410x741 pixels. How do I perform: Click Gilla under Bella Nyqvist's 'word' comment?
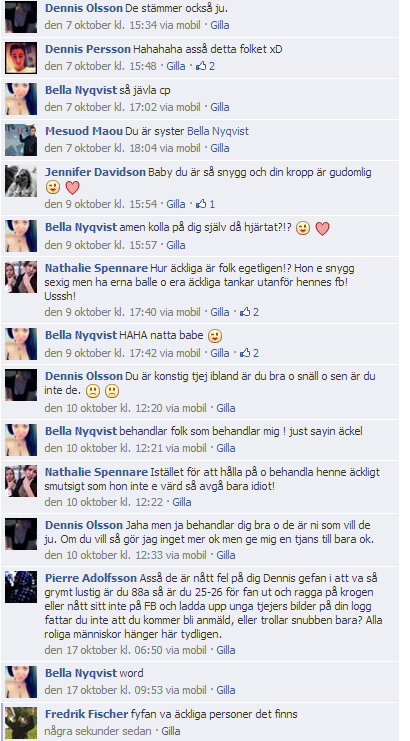[226, 690]
